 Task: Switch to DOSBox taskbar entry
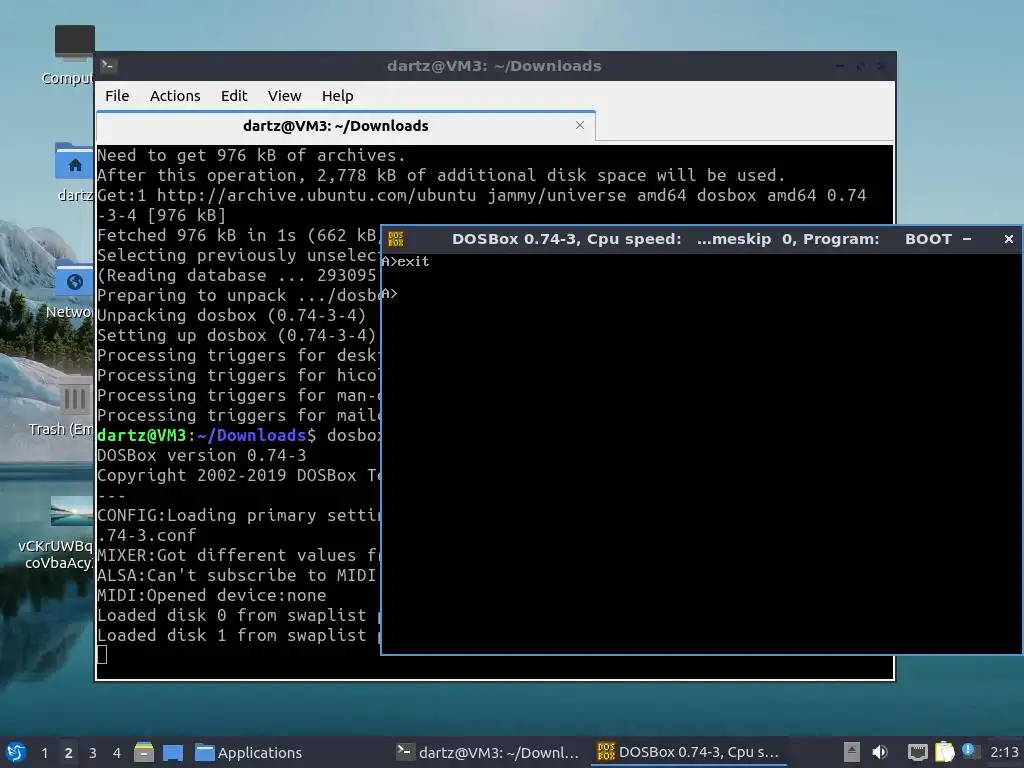coord(688,753)
